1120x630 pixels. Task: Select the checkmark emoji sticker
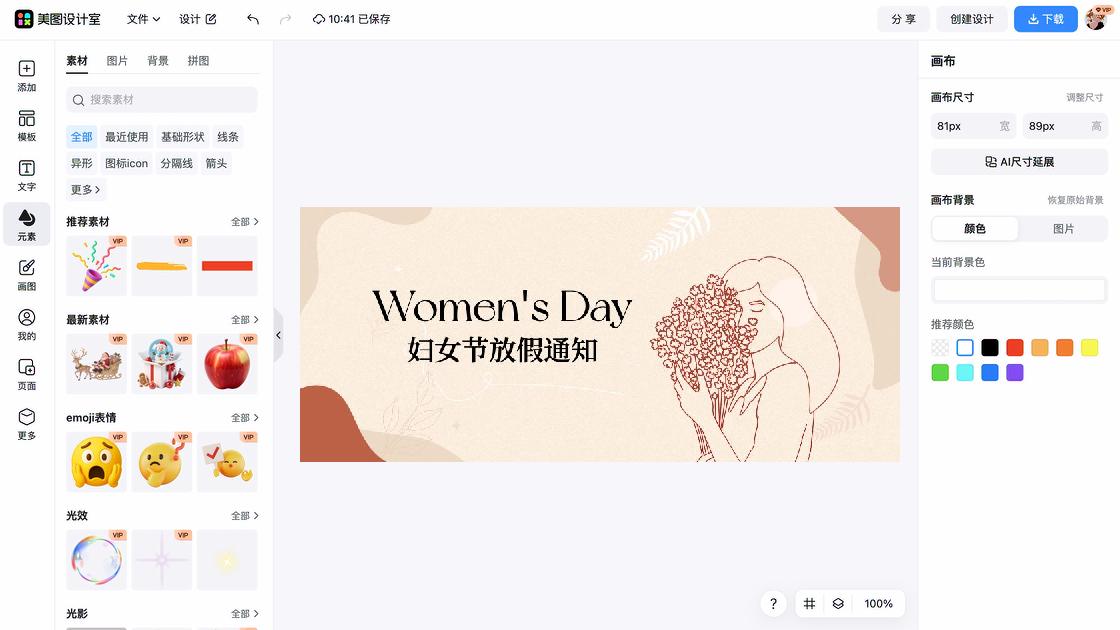(x=227, y=461)
